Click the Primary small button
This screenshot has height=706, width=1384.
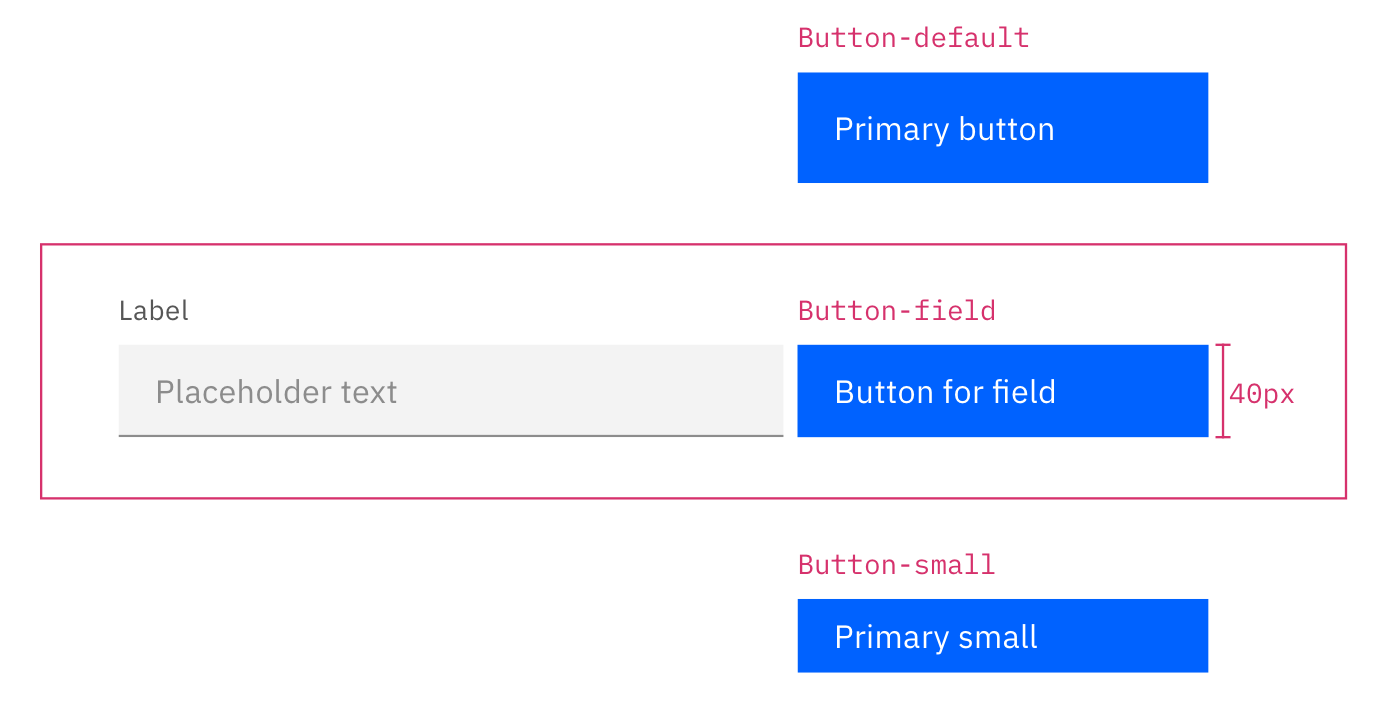[1002, 636]
